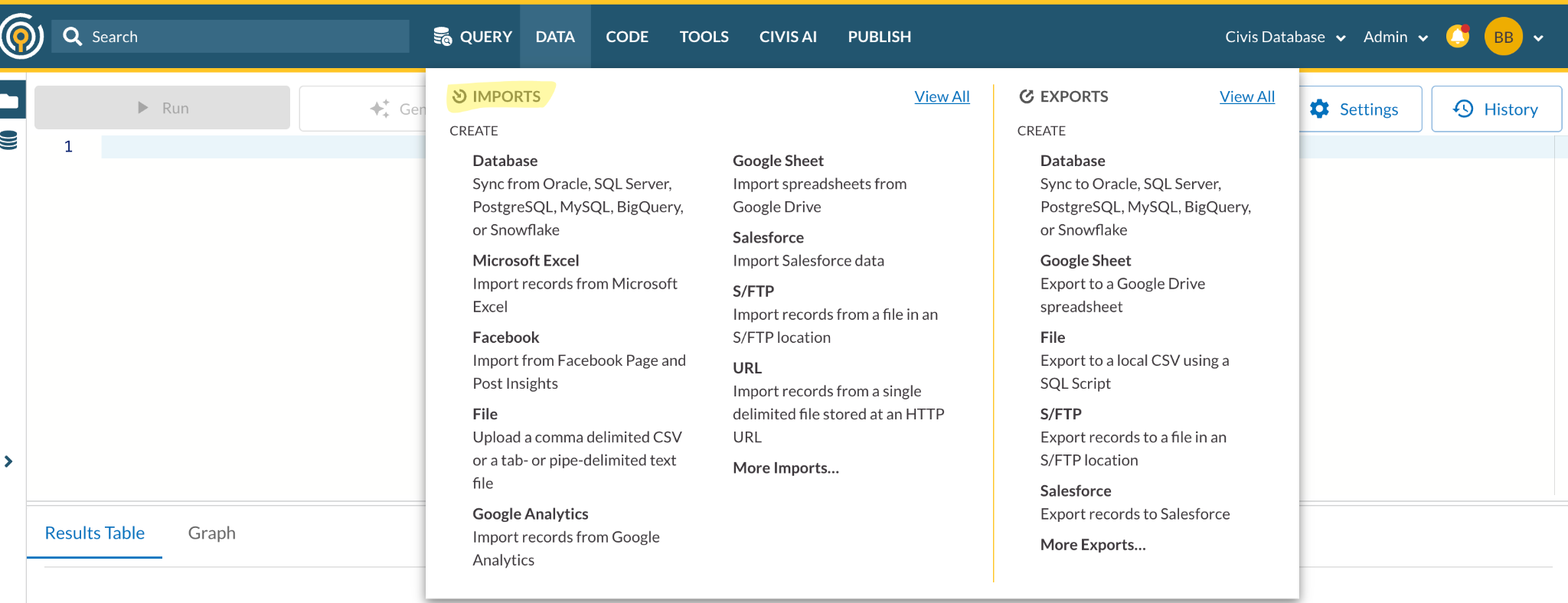Image resolution: width=1568 pixels, height=603 pixels.
Task: Open the database sidebar icon
Action: [8, 141]
